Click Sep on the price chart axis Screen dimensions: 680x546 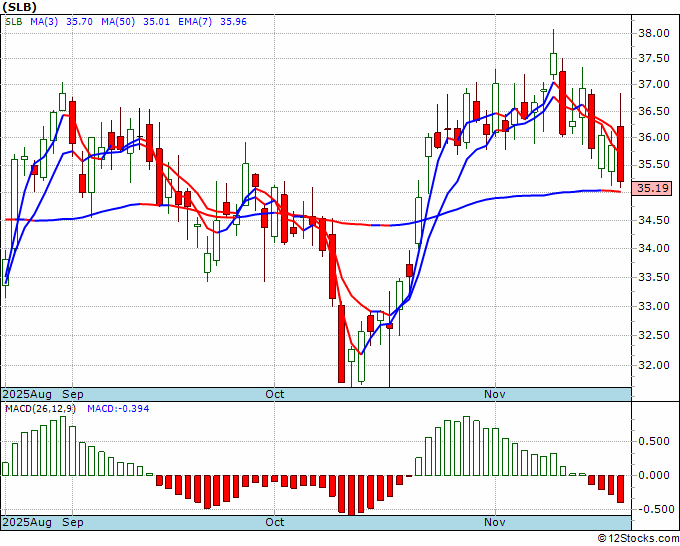point(72,394)
